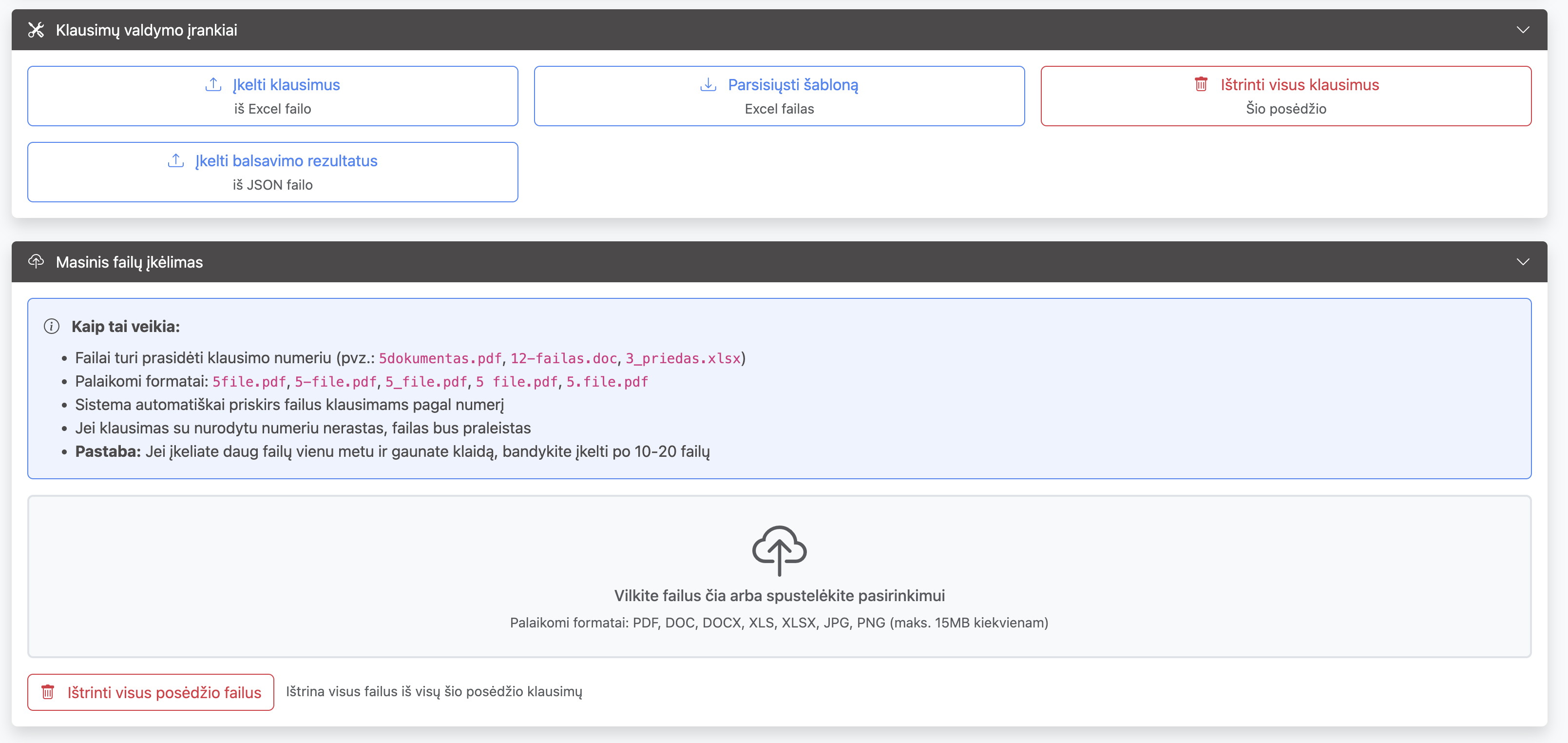Click Palaikomi formatai line in upload area
The width and height of the screenshot is (1568, 743).
pos(779,623)
